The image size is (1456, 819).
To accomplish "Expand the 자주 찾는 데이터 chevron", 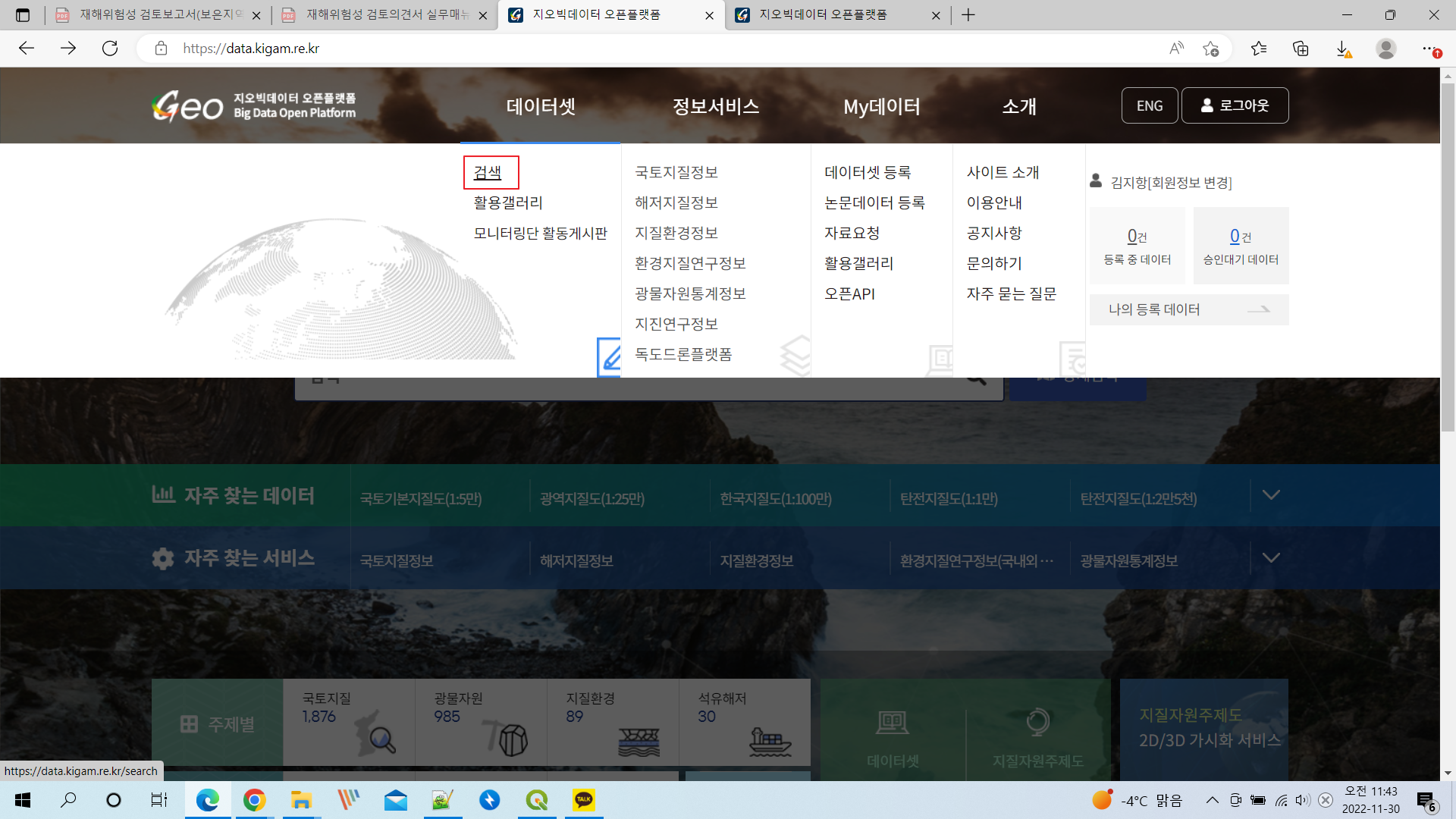I will [1271, 494].
